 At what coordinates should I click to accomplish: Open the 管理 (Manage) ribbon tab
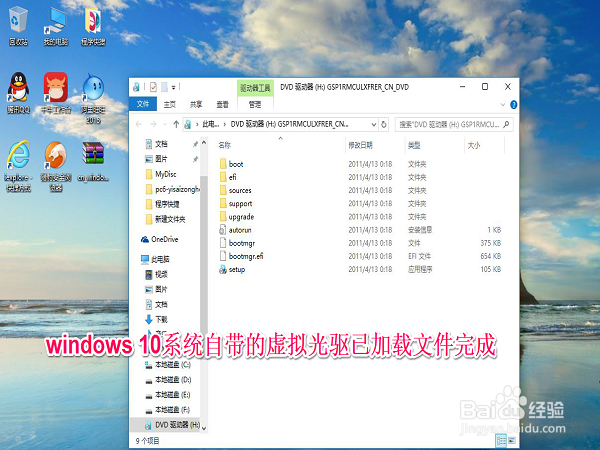(255, 104)
